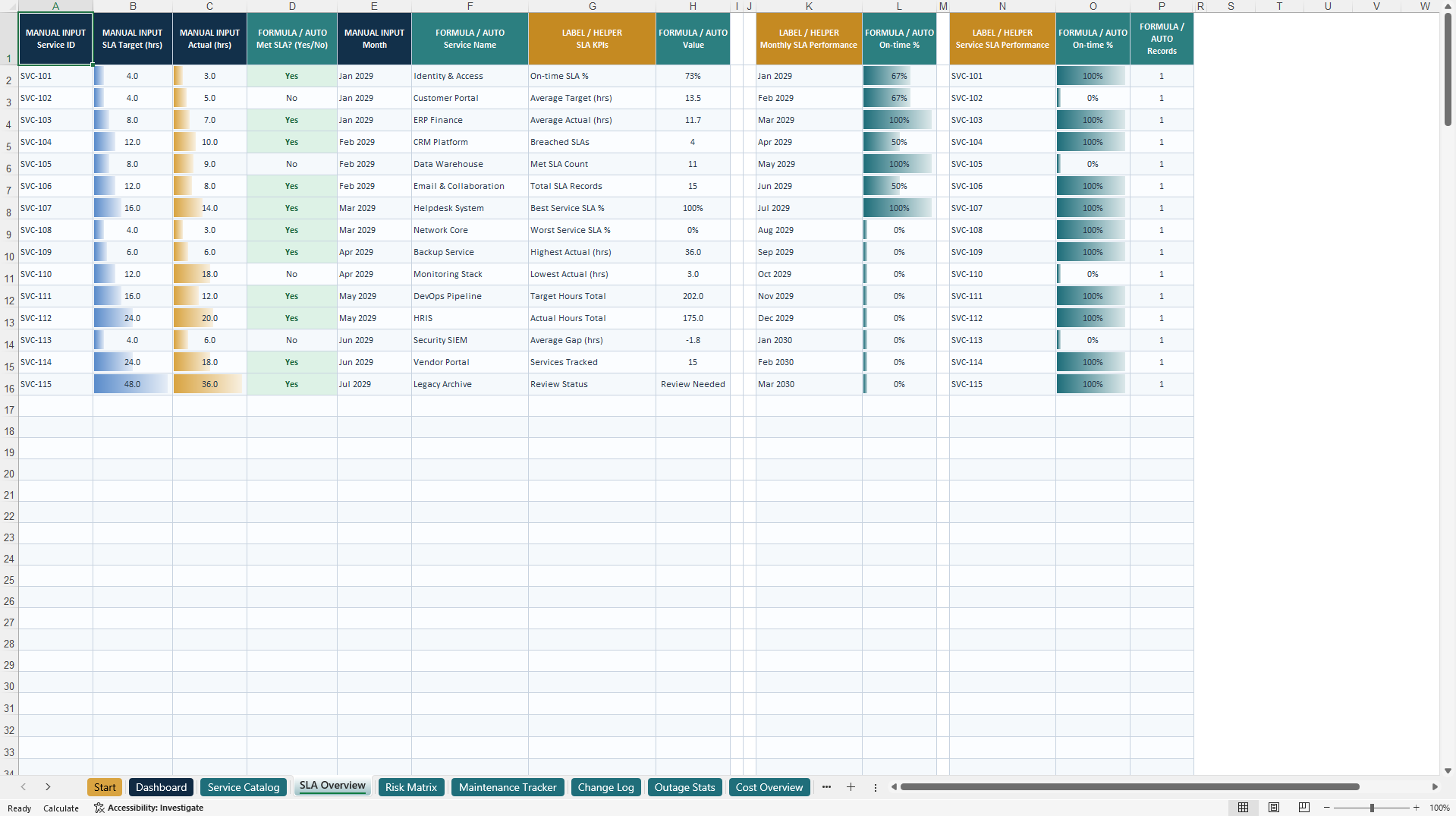Open the Maintenance Tracker sheet tab
Viewport: 1456px width, 816px height.
(x=508, y=787)
